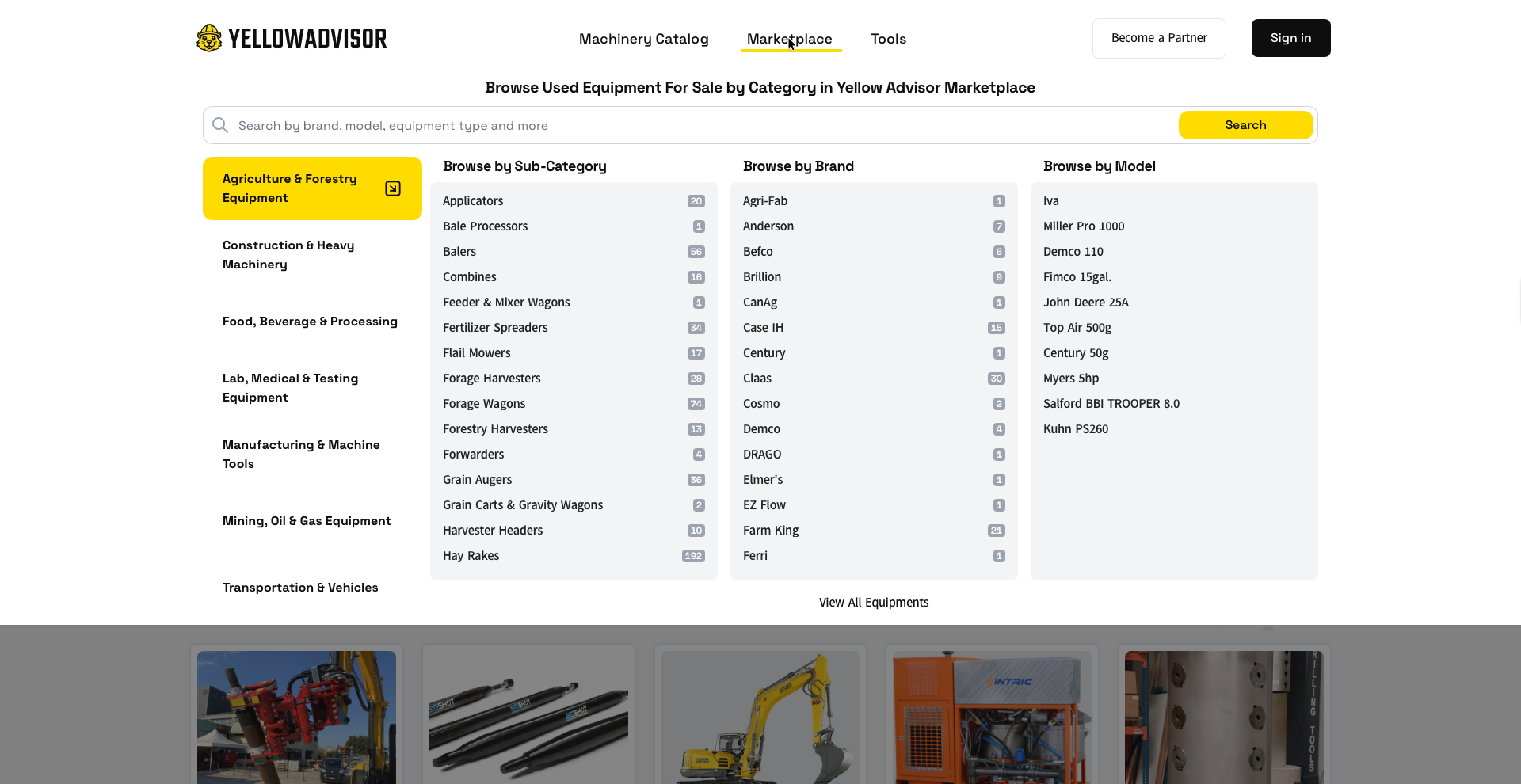Open the yellow excavator listing thumbnail
The image size is (1521, 784).
[x=760, y=717]
